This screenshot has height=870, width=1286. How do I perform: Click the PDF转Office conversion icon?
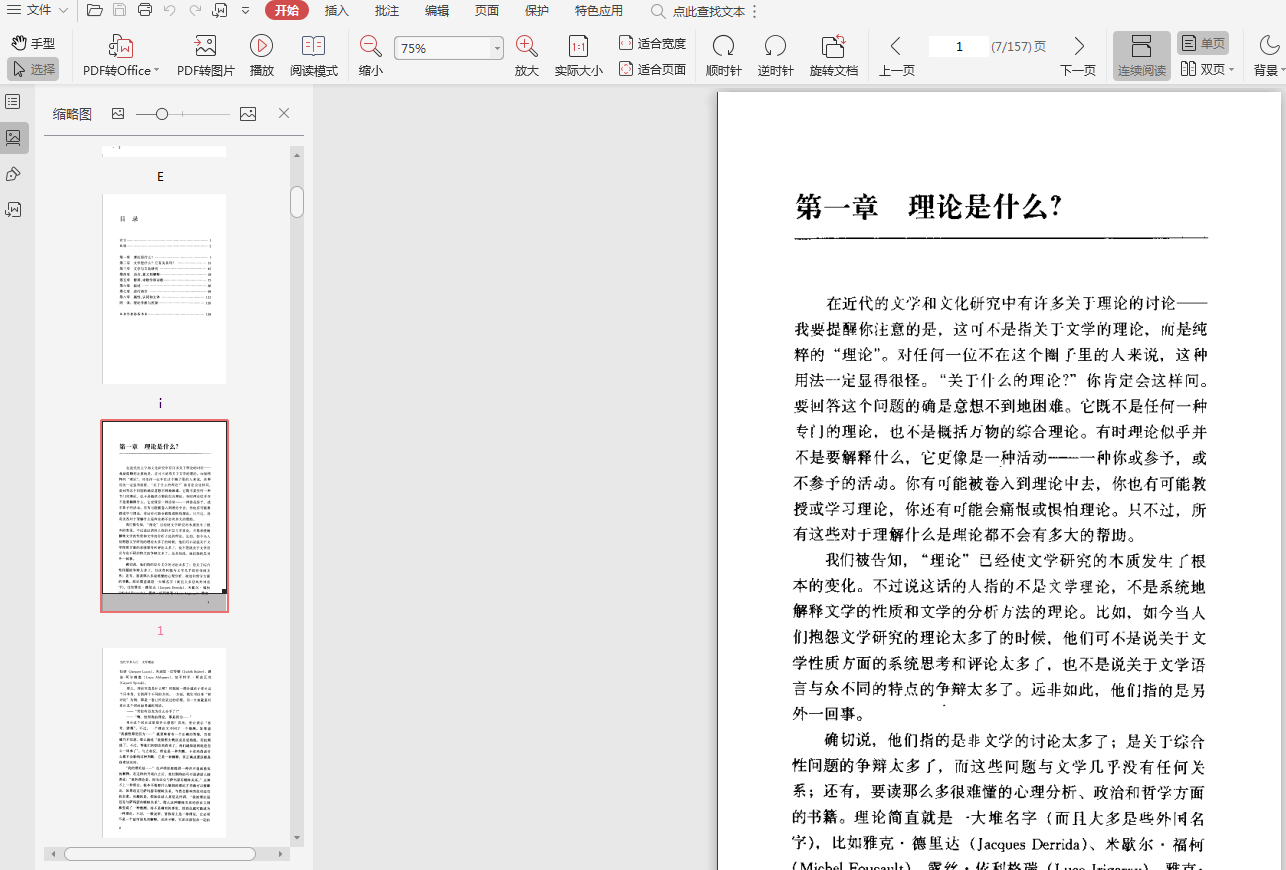click(121, 47)
